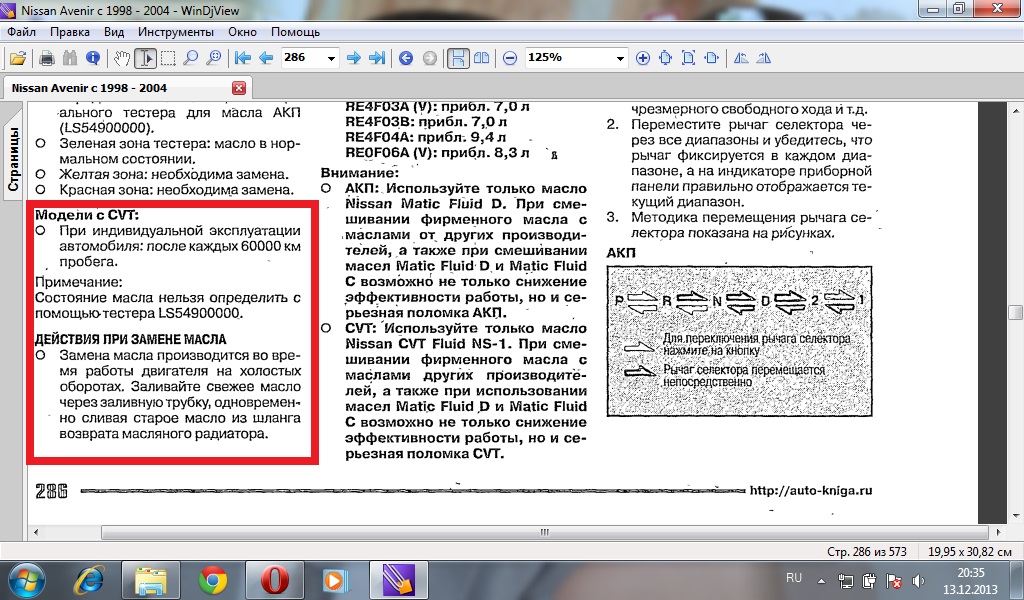Toggle the text select cursor tool
1024x600 pixels.
coord(145,58)
